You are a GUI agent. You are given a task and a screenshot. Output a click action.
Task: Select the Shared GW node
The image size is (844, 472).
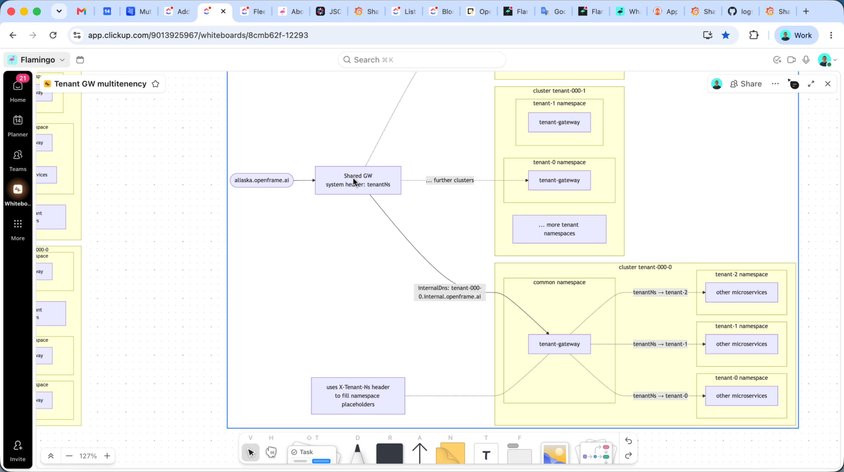point(358,180)
